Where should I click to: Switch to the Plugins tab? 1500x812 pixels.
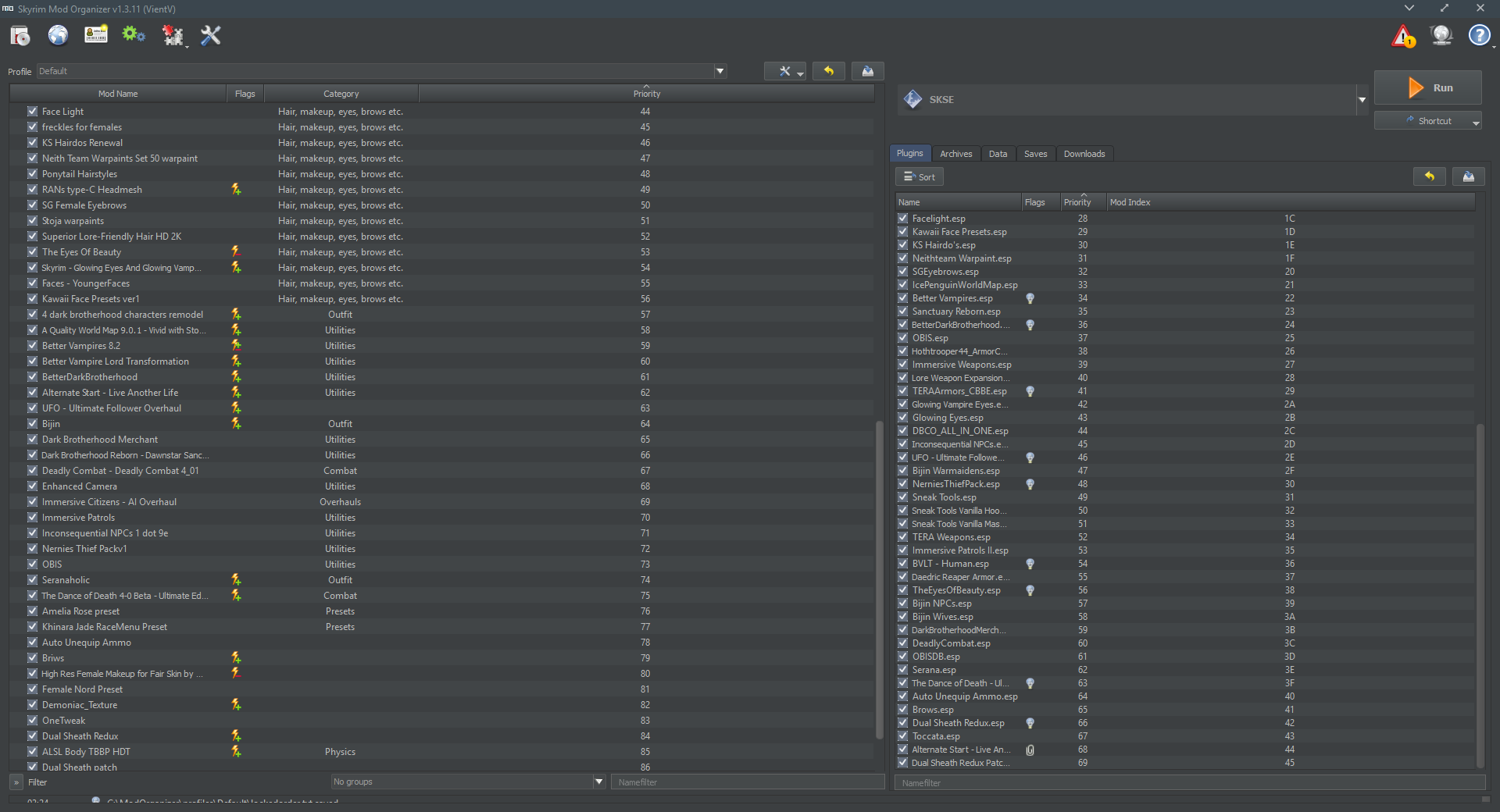(x=910, y=154)
